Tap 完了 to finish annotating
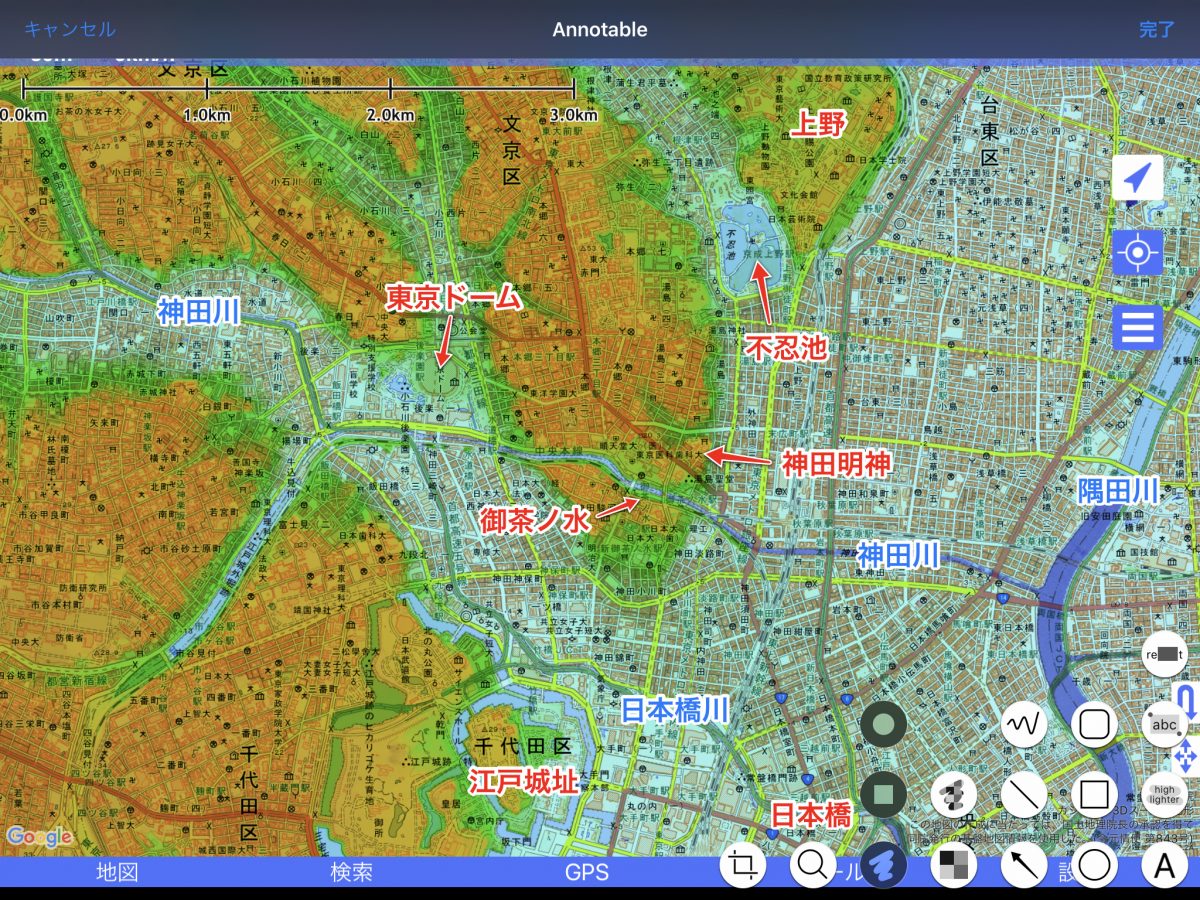Image resolution: width=1200 pixels, height=900 pixels. click(x=1157, y=29)
